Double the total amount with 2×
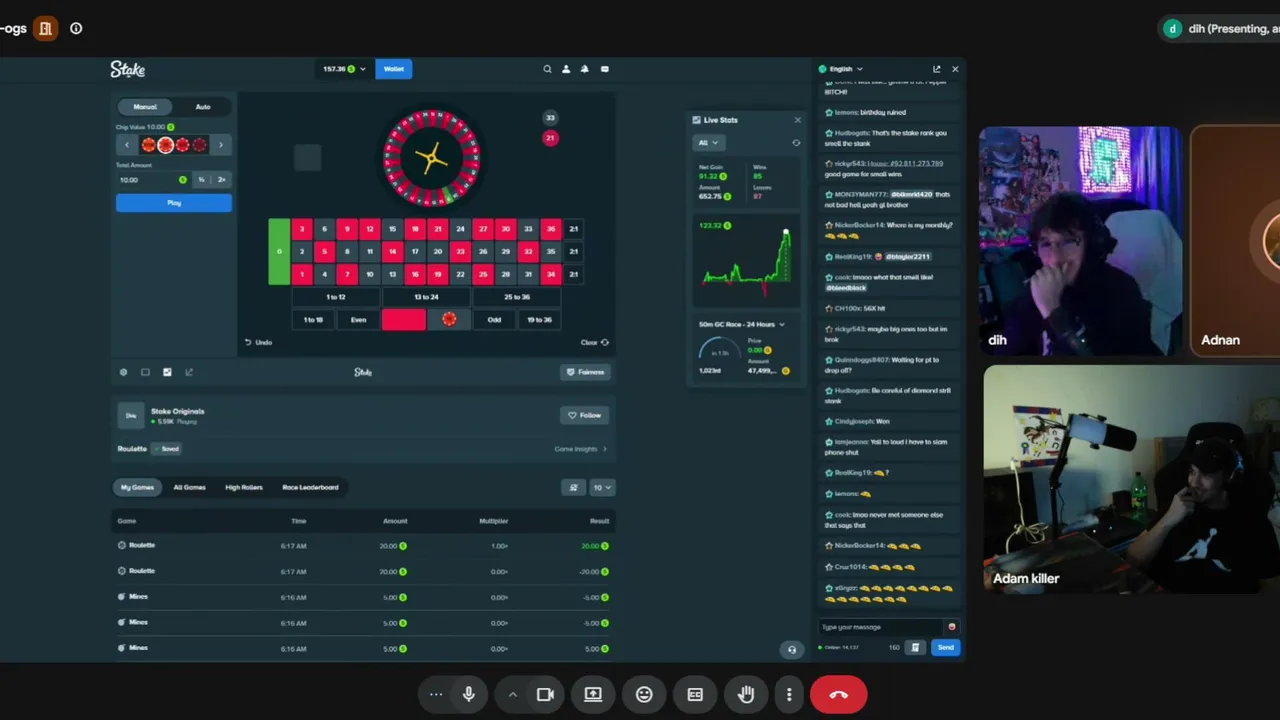 221,180
